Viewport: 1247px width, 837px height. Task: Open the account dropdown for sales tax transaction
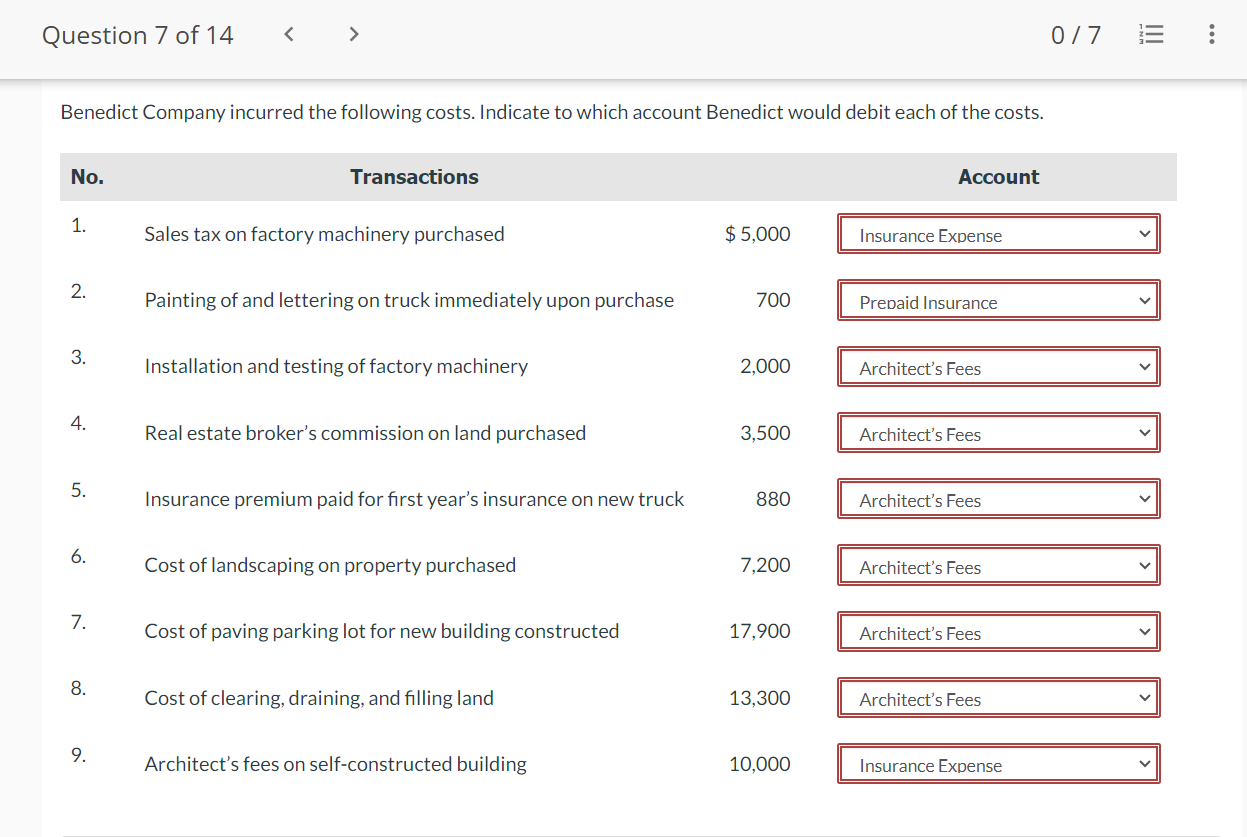pos(998,233)
